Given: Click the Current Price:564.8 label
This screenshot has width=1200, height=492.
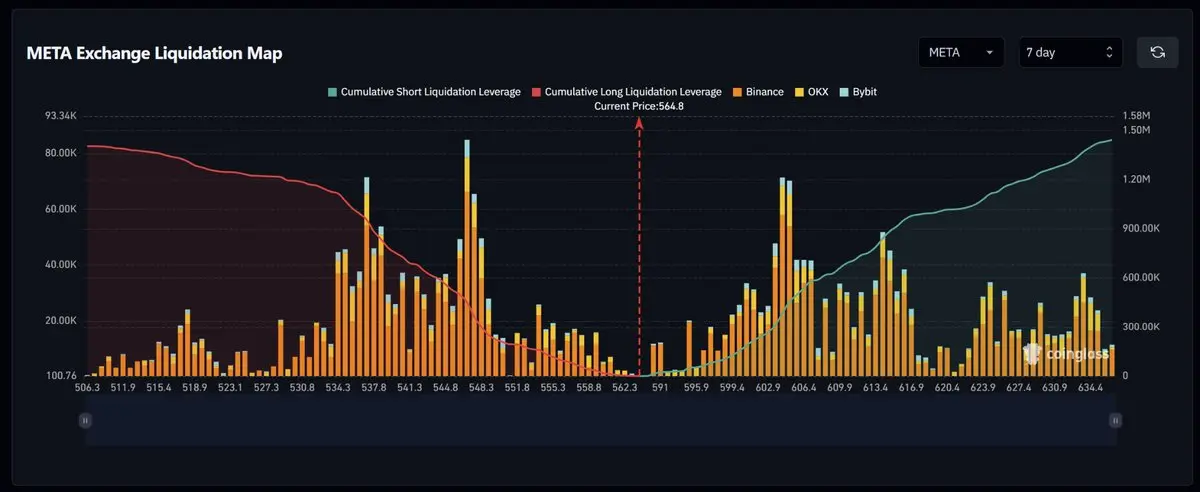Looking at the screenshot, I should [x=639, y=105].
